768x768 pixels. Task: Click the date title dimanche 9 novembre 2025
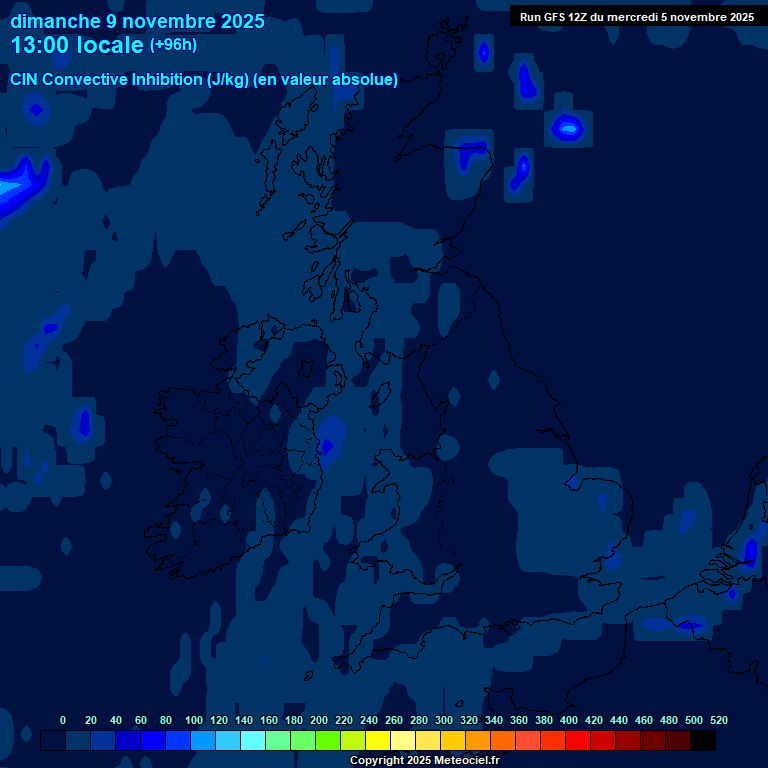(x=137, y=21)
